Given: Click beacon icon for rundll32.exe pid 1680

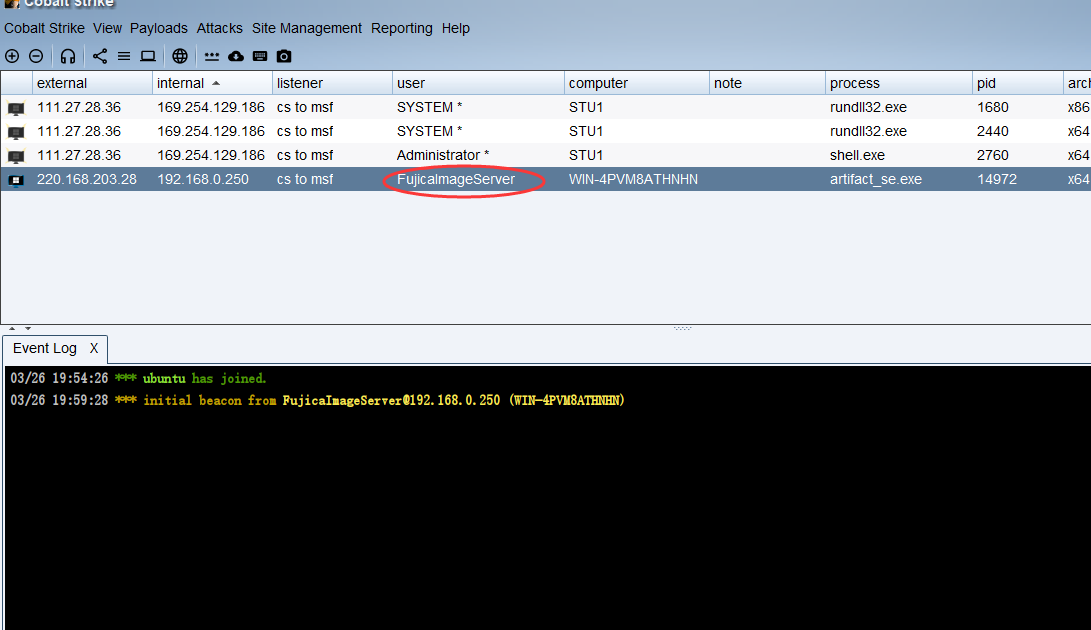Looking at the screenshot, I should tap(16, 109).
